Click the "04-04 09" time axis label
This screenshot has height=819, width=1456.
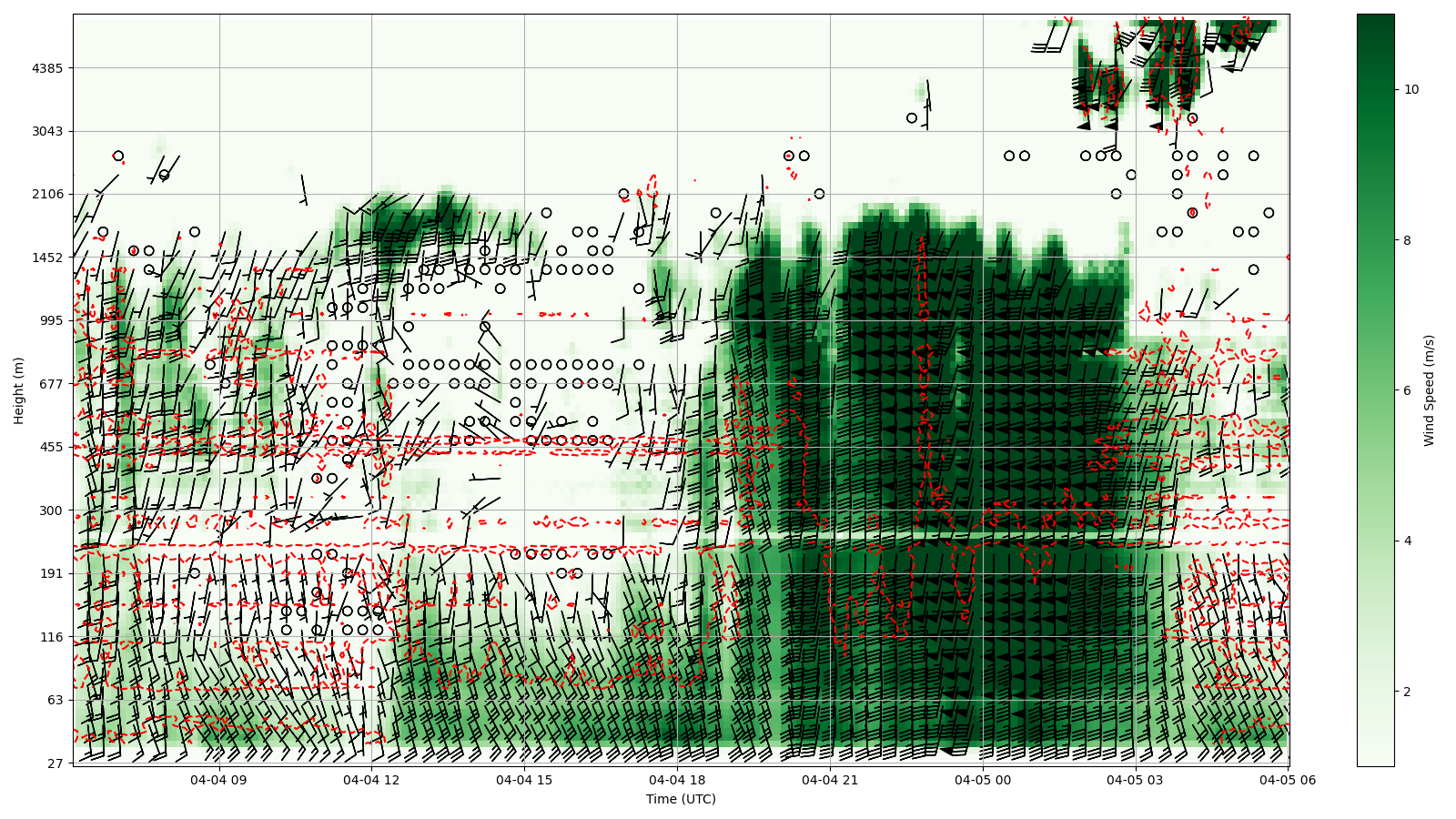tap(218, 780)
